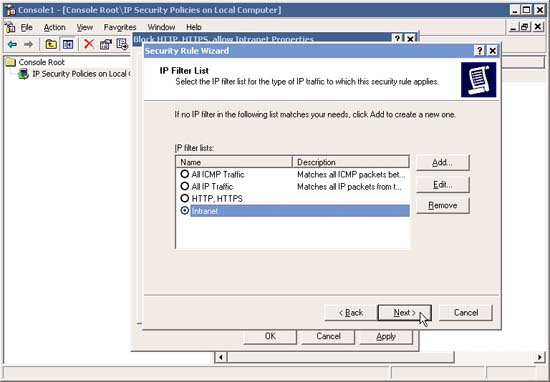This screenshot has width=550, height=382.
Task: Click the Remove filter list button
Action: coord(442,206)
